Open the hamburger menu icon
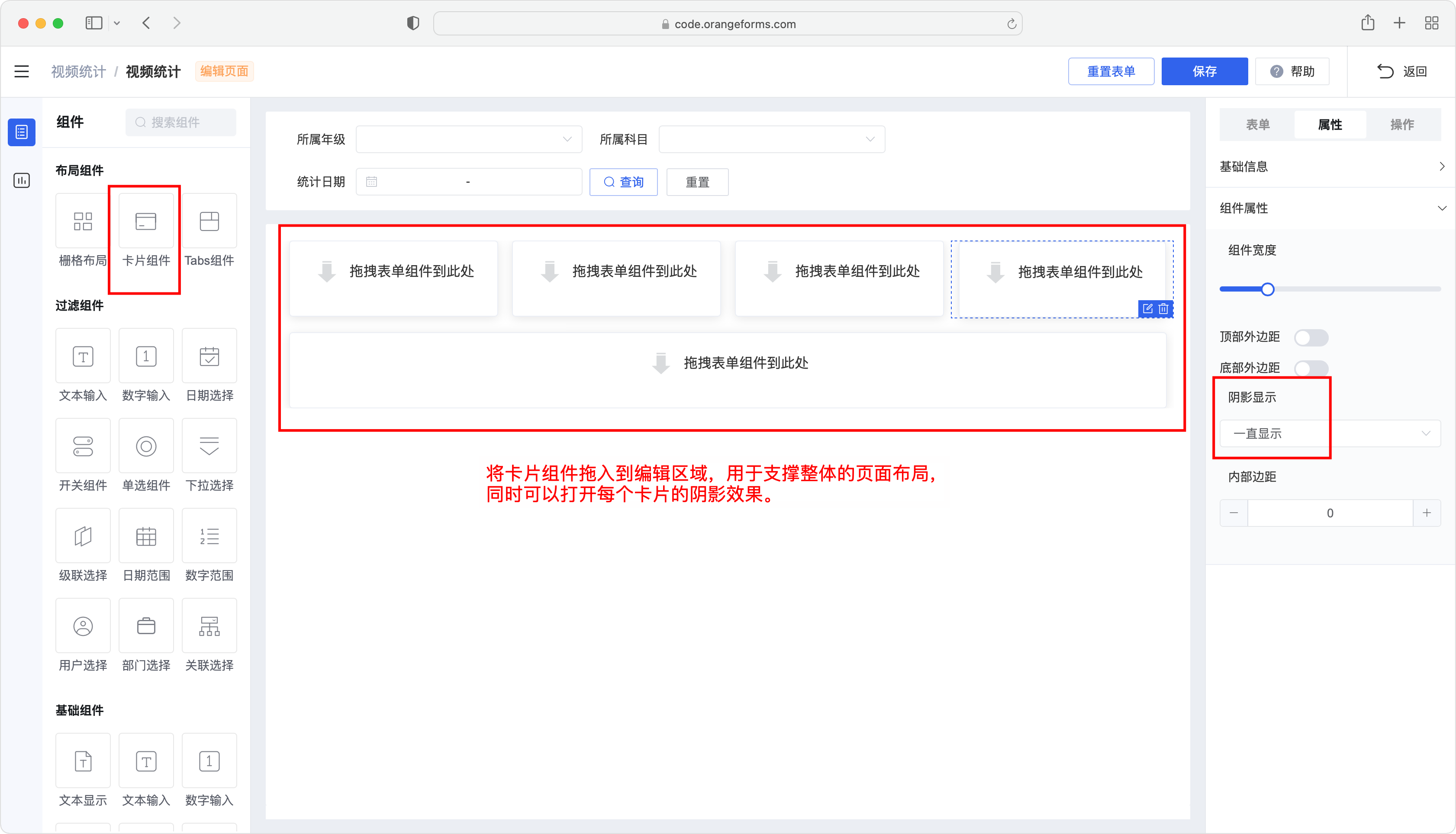The height and width of the screenshot is (834, 1456). click(x=21, y=72)
